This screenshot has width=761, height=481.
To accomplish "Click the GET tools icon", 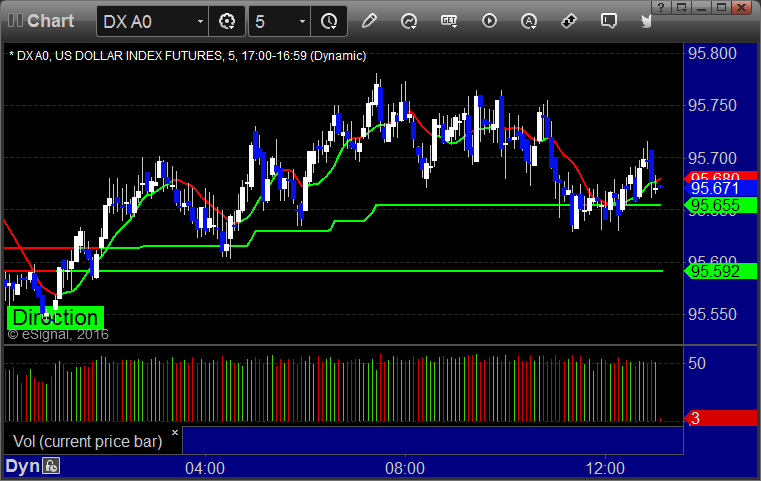I will (x=449, y=21).
